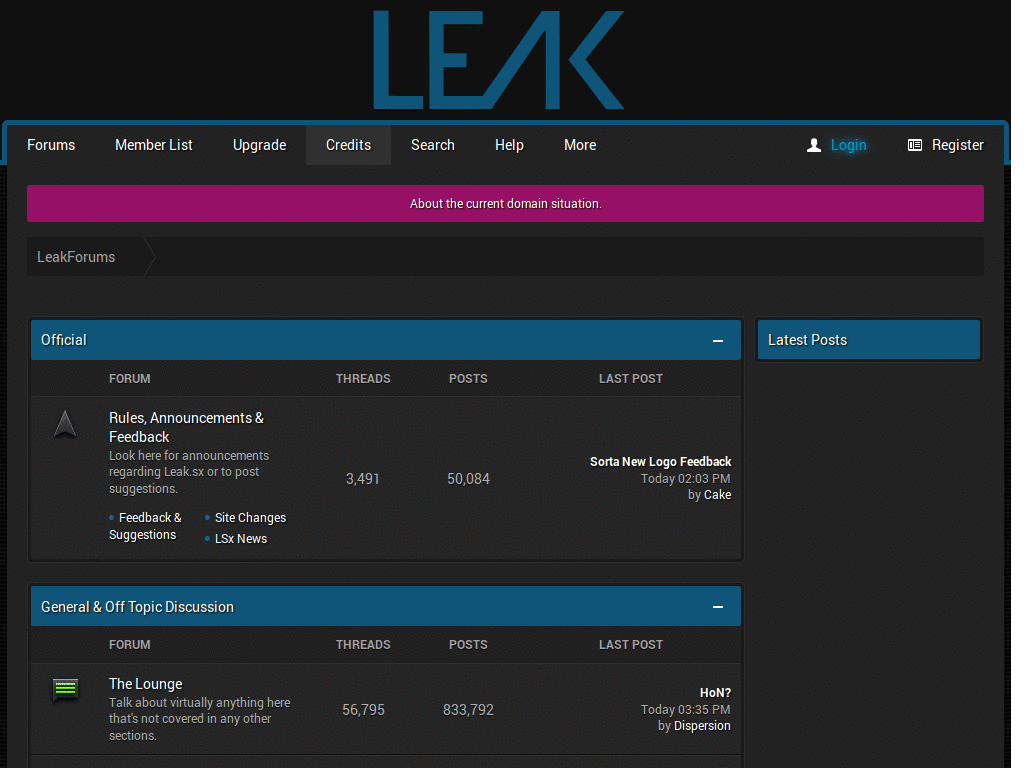Click THREADS header in General Discussion table

(363, 645)
